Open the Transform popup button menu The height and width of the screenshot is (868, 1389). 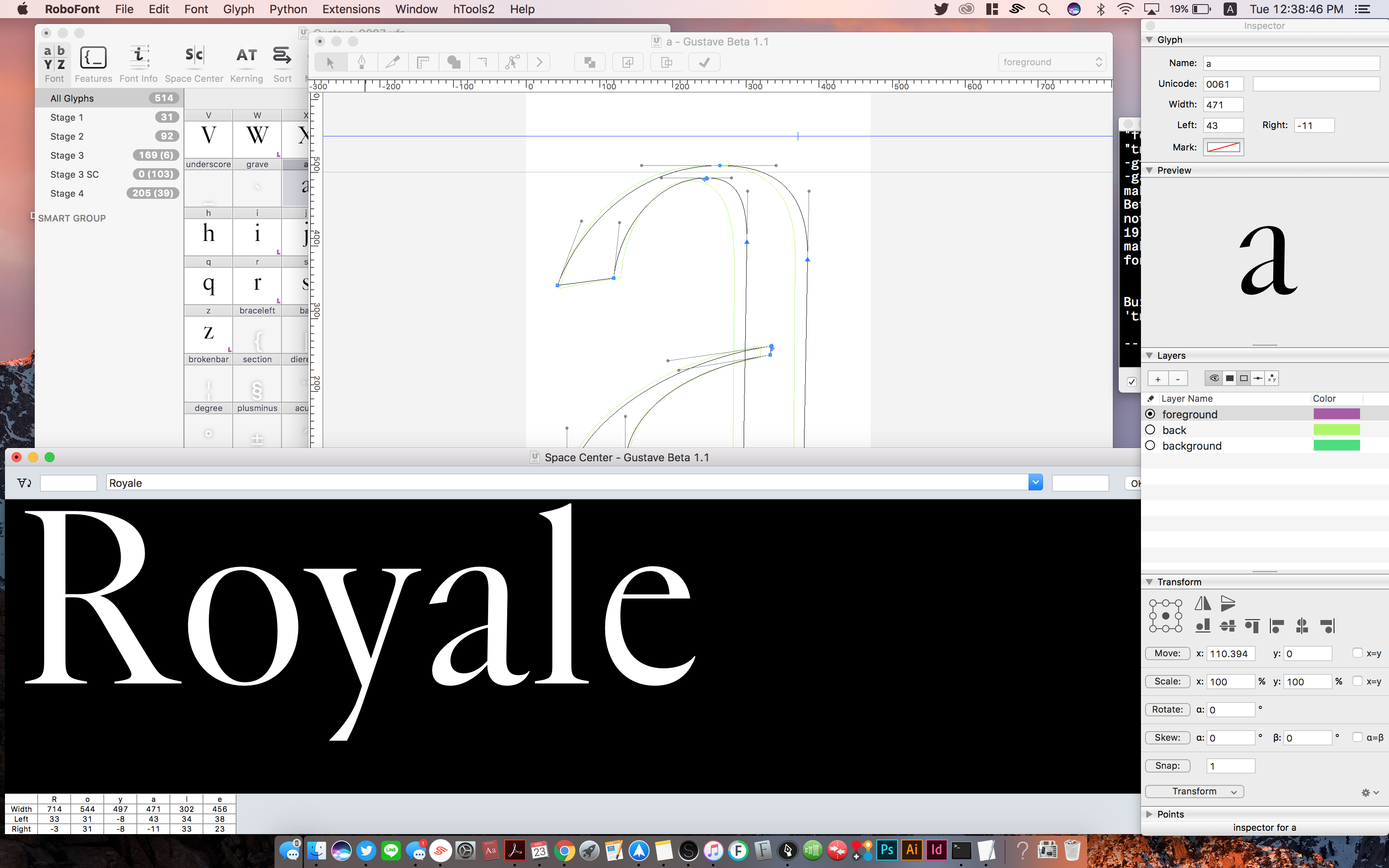pyautogui.click(x=1194, y=792)
